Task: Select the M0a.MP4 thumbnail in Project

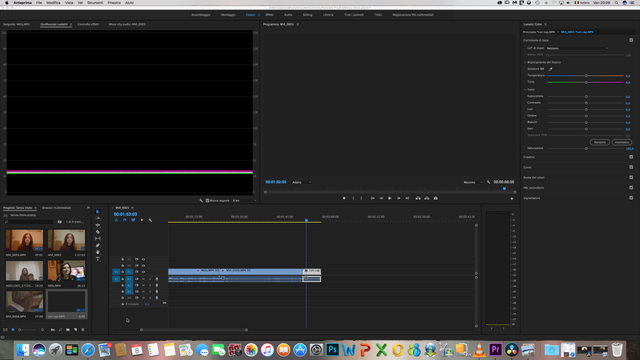Action: [66, 271]
